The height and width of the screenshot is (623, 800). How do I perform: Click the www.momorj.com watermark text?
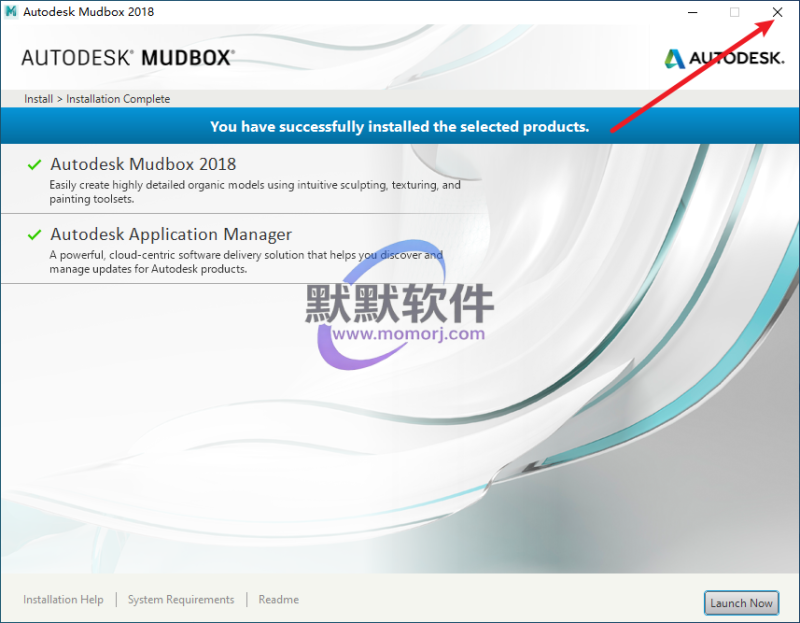[x=408, y=334]
